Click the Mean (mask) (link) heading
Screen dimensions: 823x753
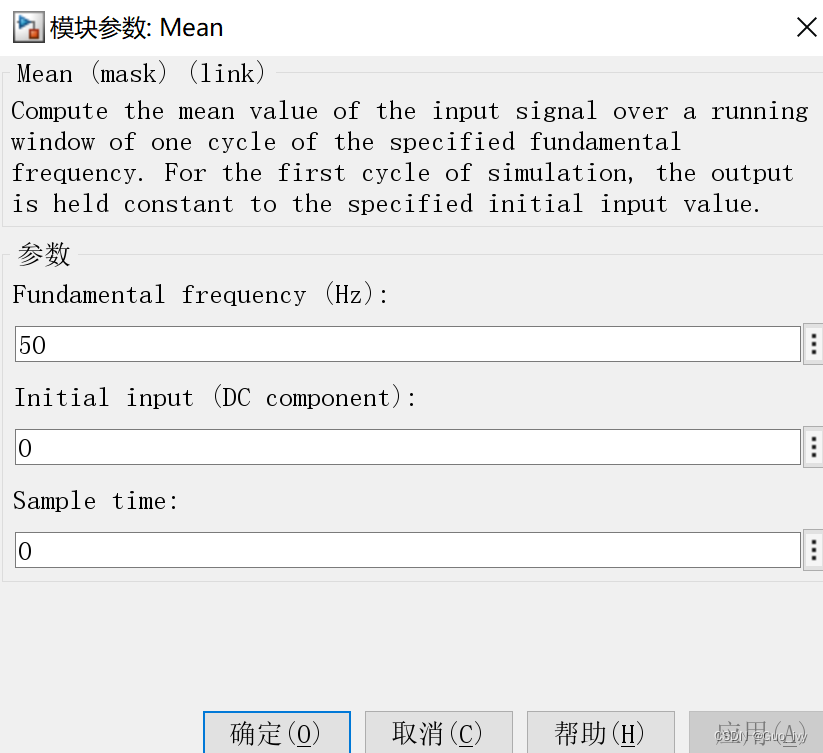[141, 73]
